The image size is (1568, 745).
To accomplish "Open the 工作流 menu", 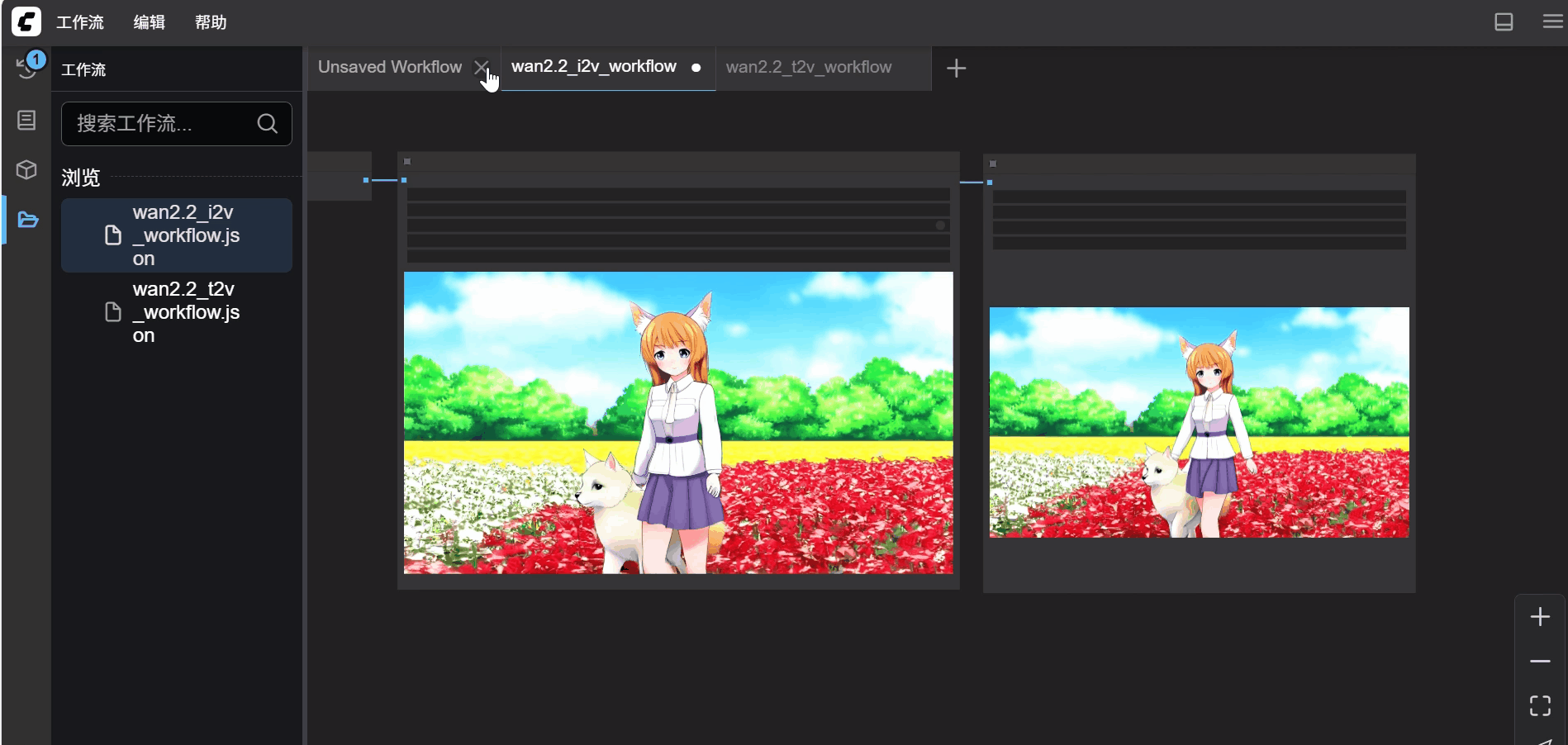I will 80,22.
